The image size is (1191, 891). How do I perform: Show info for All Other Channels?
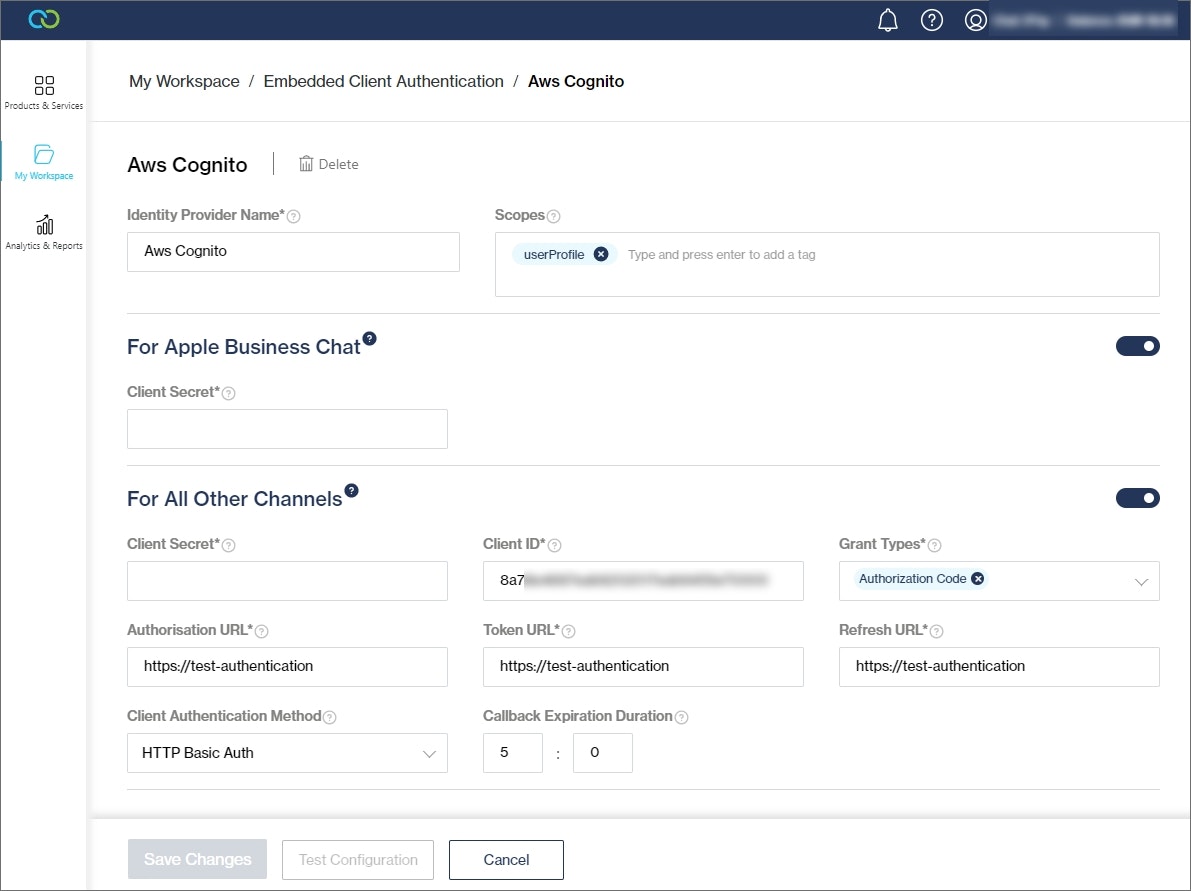[x=352, y=491]
